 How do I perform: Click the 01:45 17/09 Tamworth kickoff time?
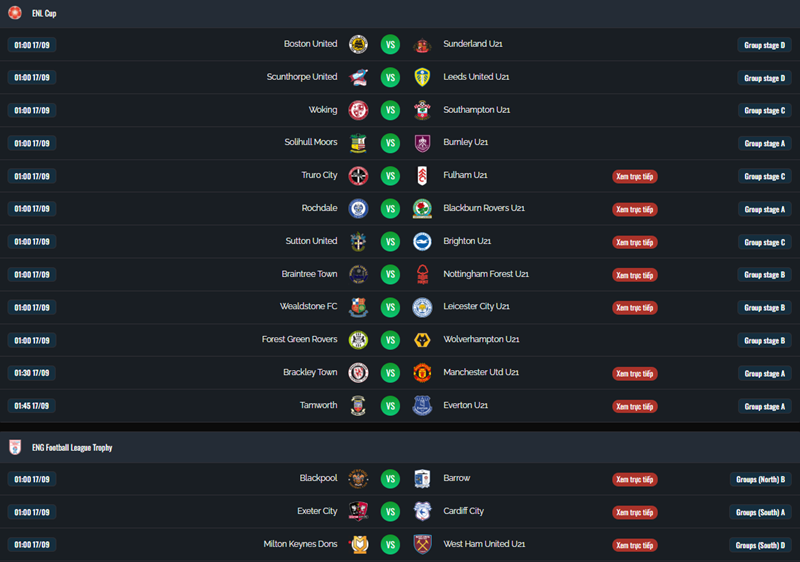click(x=32, y=406)
